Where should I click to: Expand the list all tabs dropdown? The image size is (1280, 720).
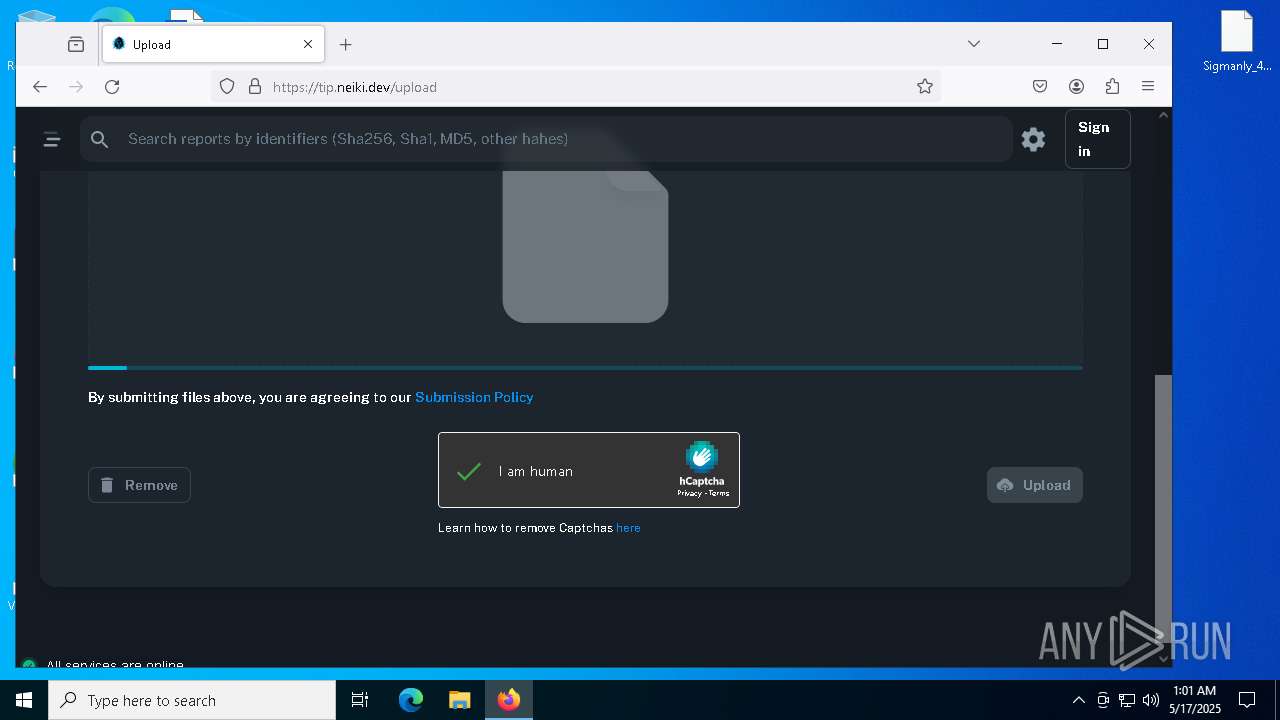click(974, 44)
